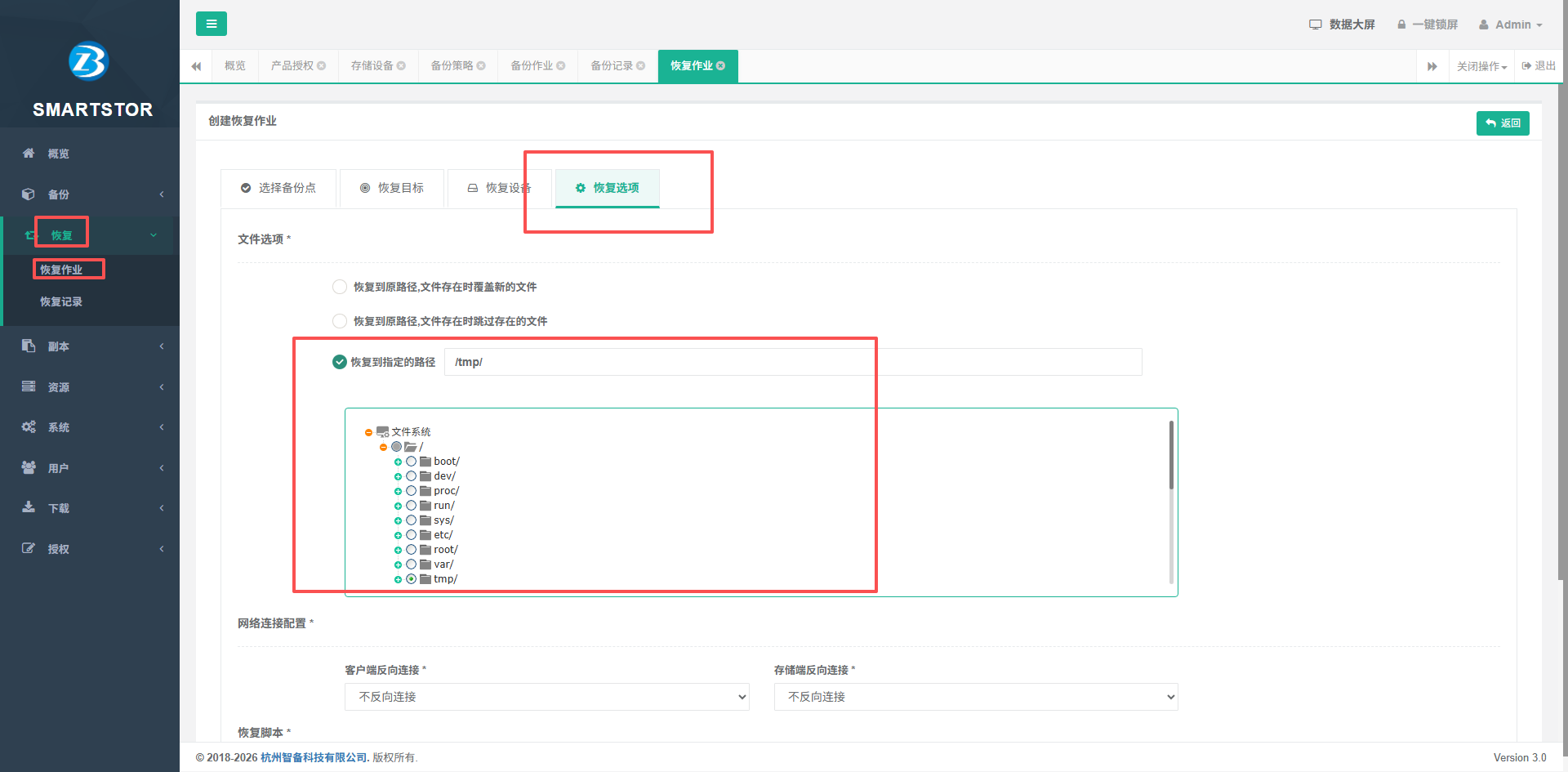
Task: Expand the 备份 sidebar menu
Action: pyautogui.click(x=90, y=194)
